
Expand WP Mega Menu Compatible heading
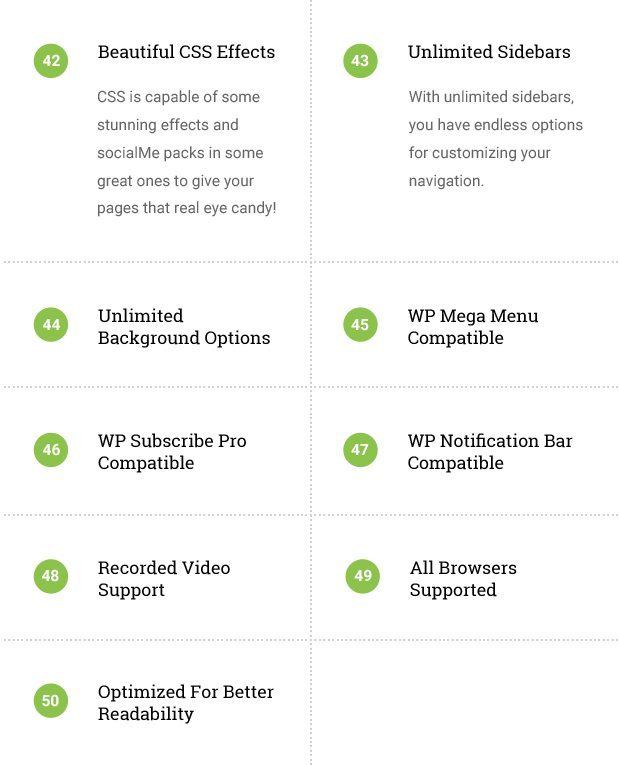[x=473, y=326]
